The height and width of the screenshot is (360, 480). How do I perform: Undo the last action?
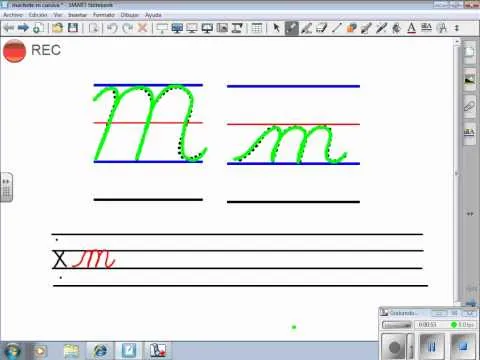(x=112, y=28)
